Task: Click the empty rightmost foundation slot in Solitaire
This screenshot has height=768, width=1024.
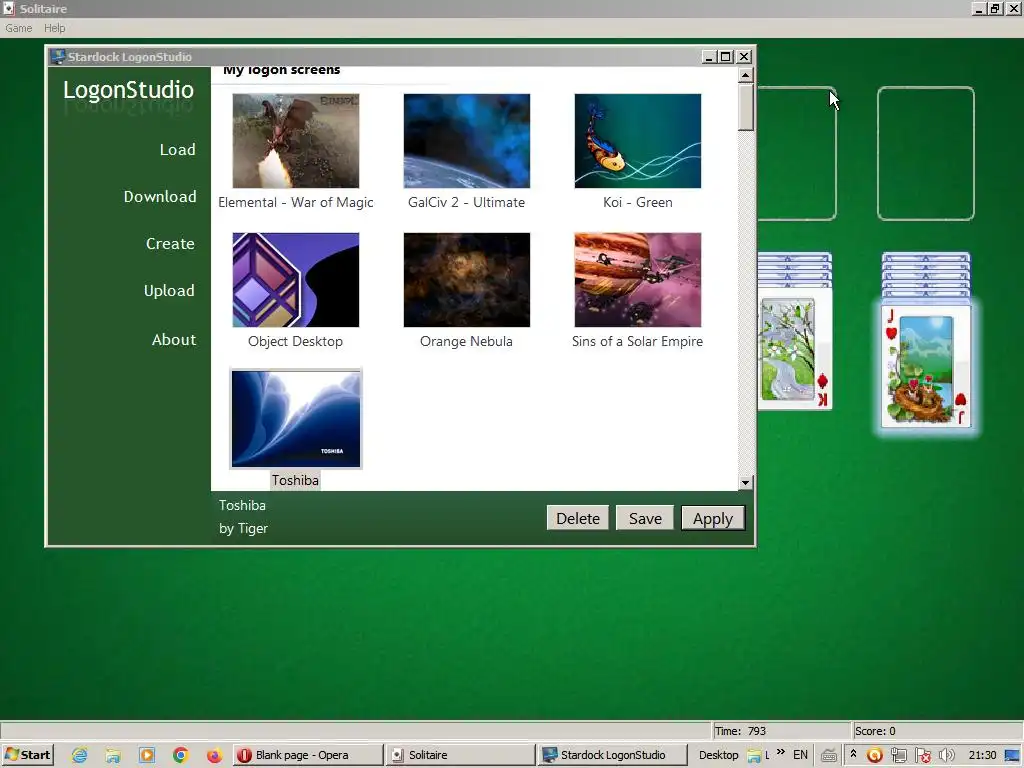Action: click(926, 153)
